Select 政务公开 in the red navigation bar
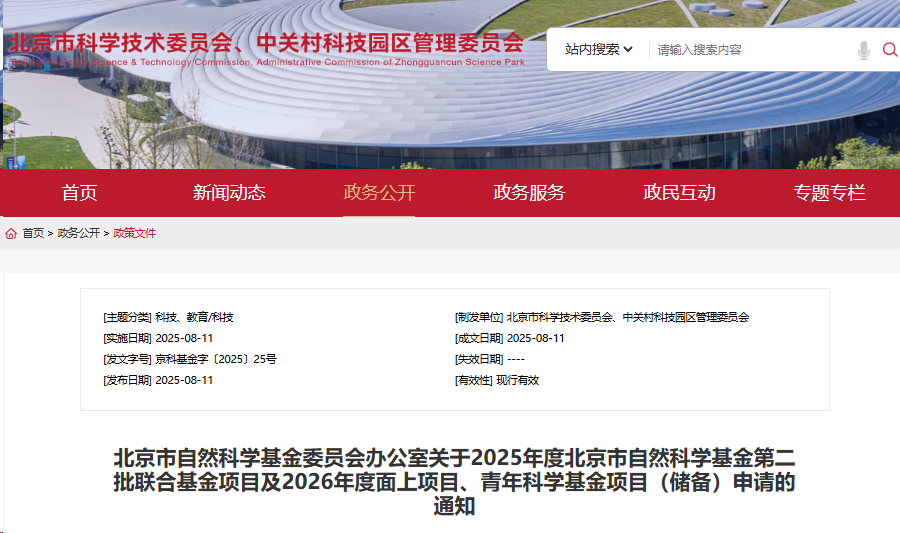Image resolution: width=900 pixels, height=533 pixels. pos(379,193)
